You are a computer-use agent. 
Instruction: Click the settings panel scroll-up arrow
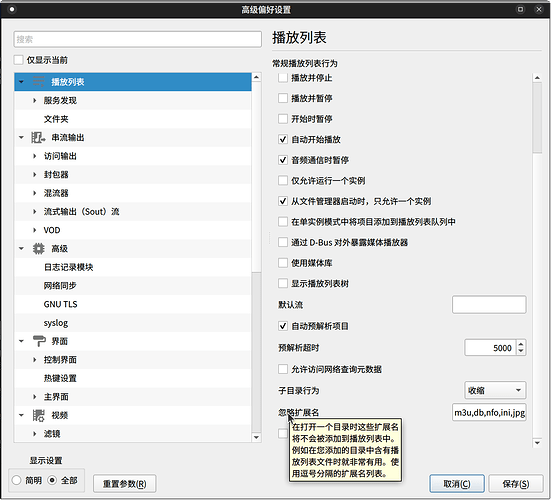(537, 78)
